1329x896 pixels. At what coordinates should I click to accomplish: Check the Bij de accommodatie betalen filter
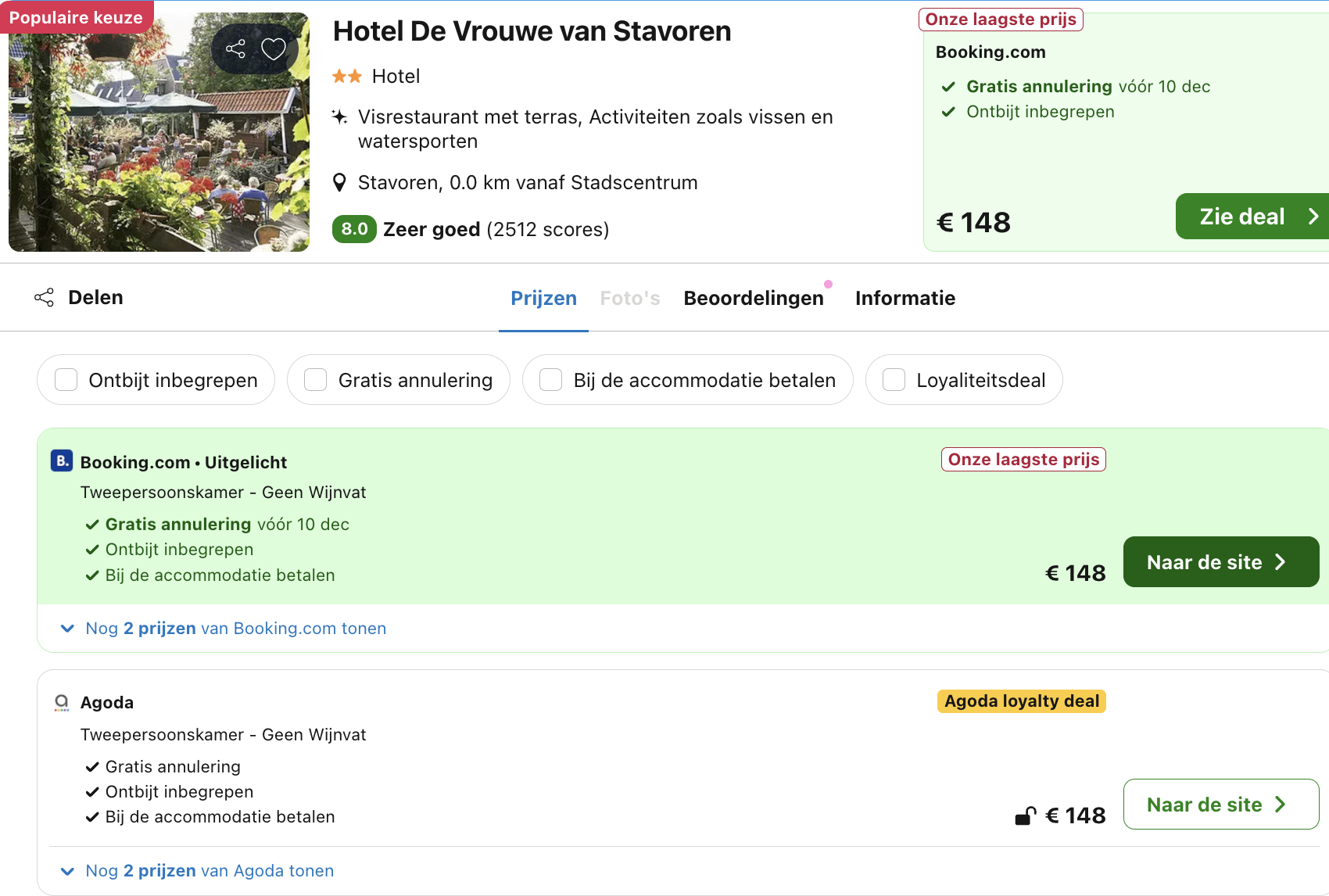(x=550, y=379)
